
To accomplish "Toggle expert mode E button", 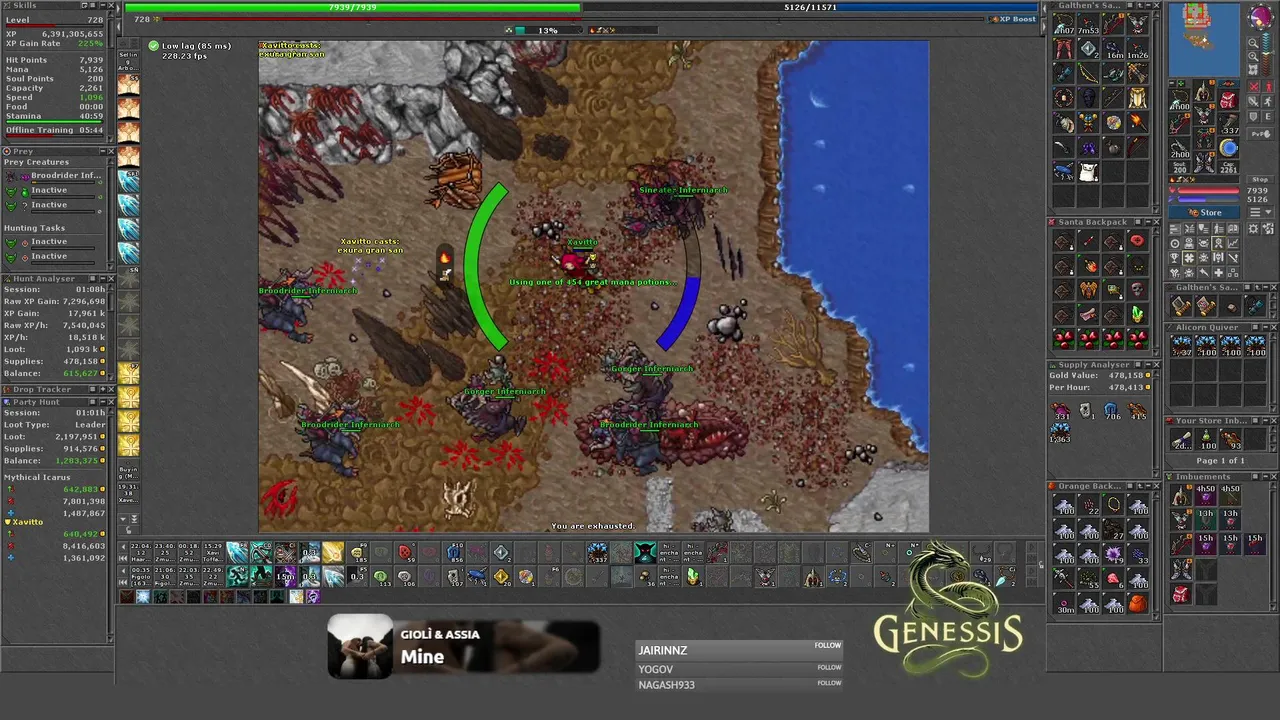I will [1268, 116].
